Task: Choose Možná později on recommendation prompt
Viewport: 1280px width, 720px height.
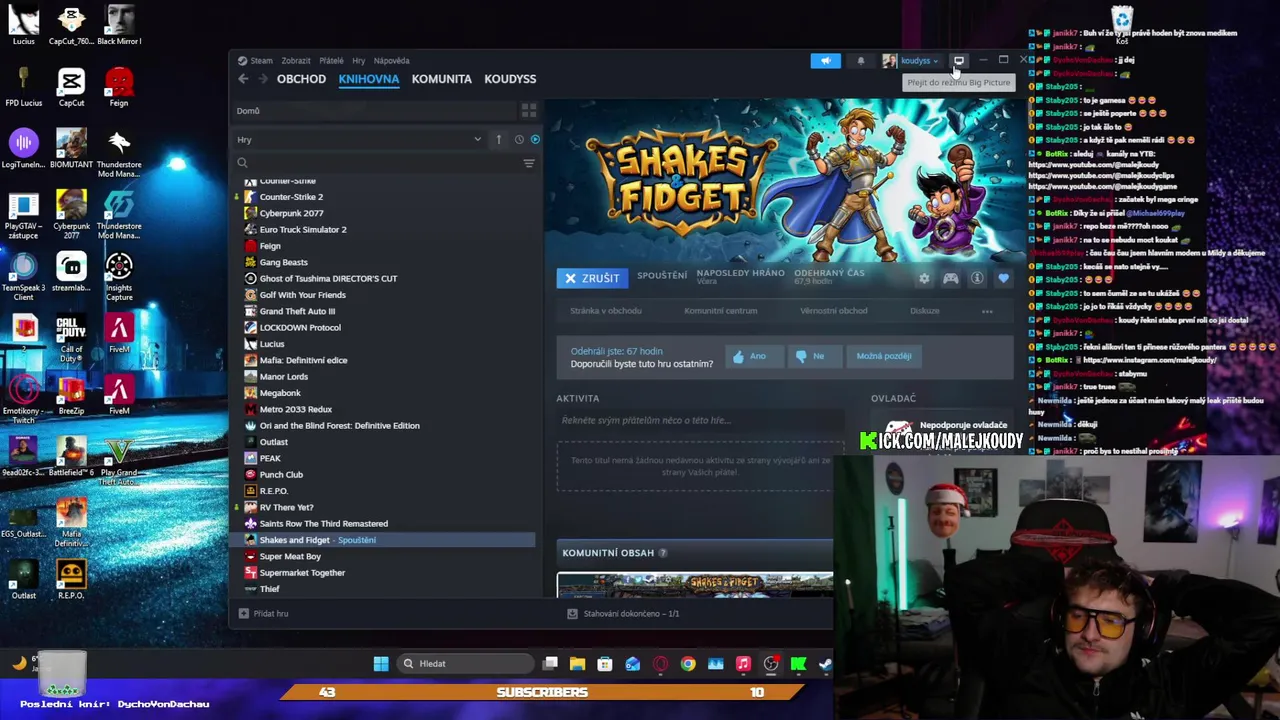Action: point(883,356)
